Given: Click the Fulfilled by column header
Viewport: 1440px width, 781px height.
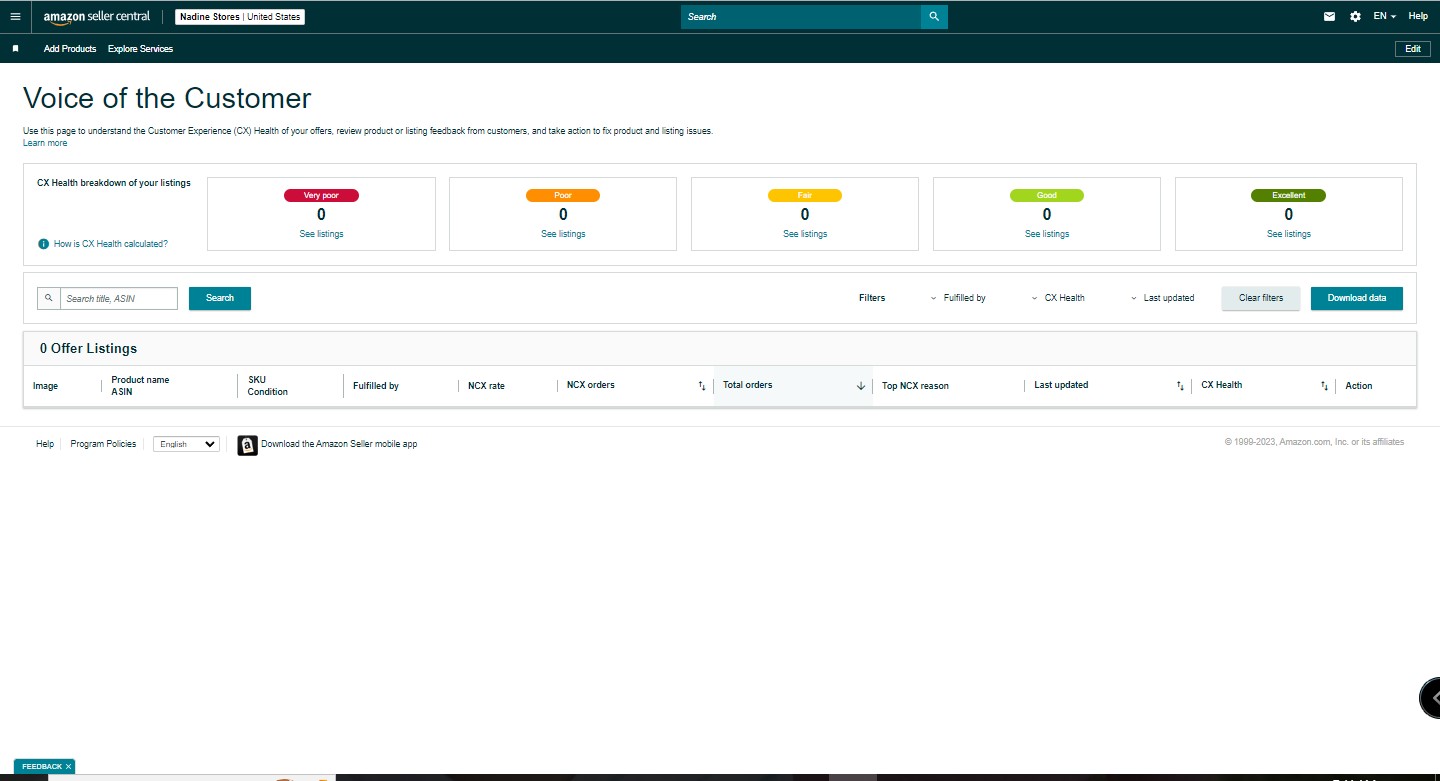Looking at the screenshot, I should point(376,386).
